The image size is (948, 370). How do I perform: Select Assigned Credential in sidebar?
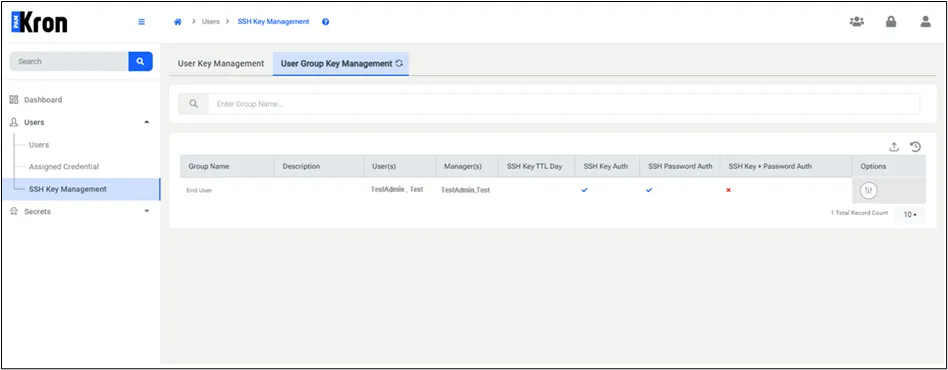coord(63,167)
